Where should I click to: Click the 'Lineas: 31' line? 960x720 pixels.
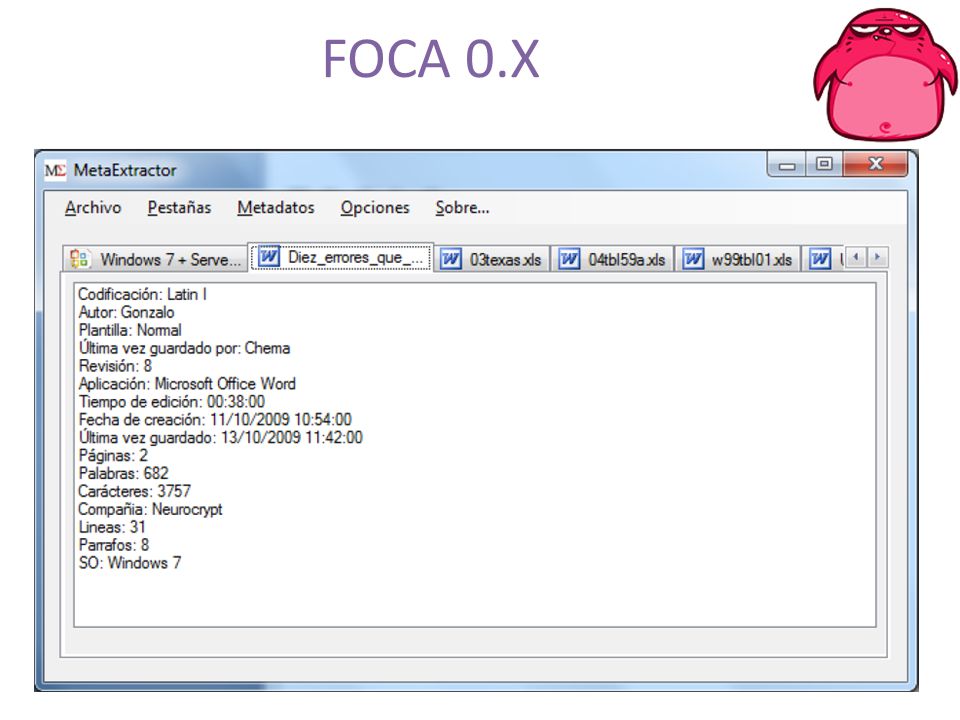[x=113, y=527]
